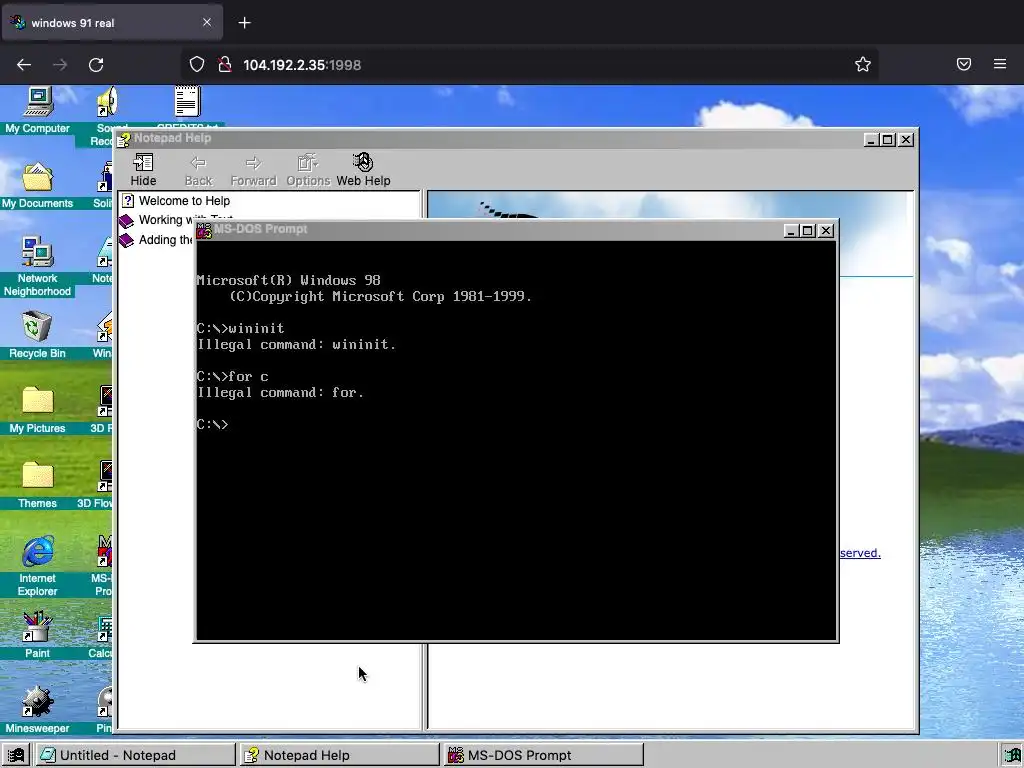
Task: Open the Recycle Bin icon
Action: pos(37,334)
